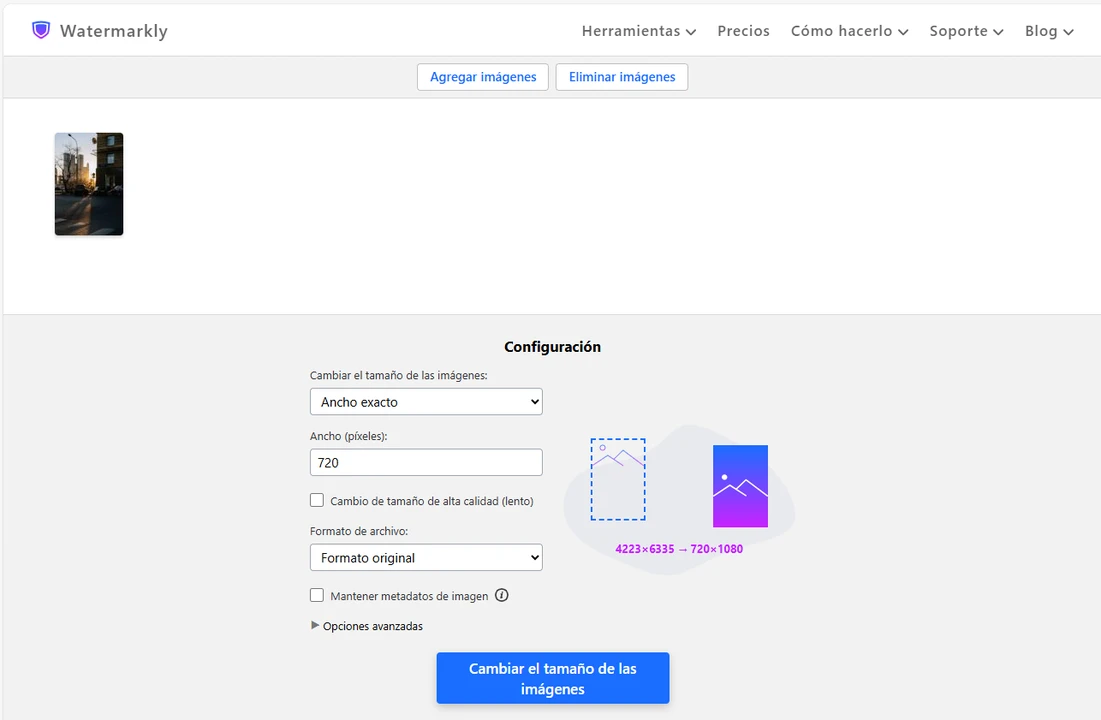
Task: Click the dashed original-size image illustration
Action: pos(617,479)
